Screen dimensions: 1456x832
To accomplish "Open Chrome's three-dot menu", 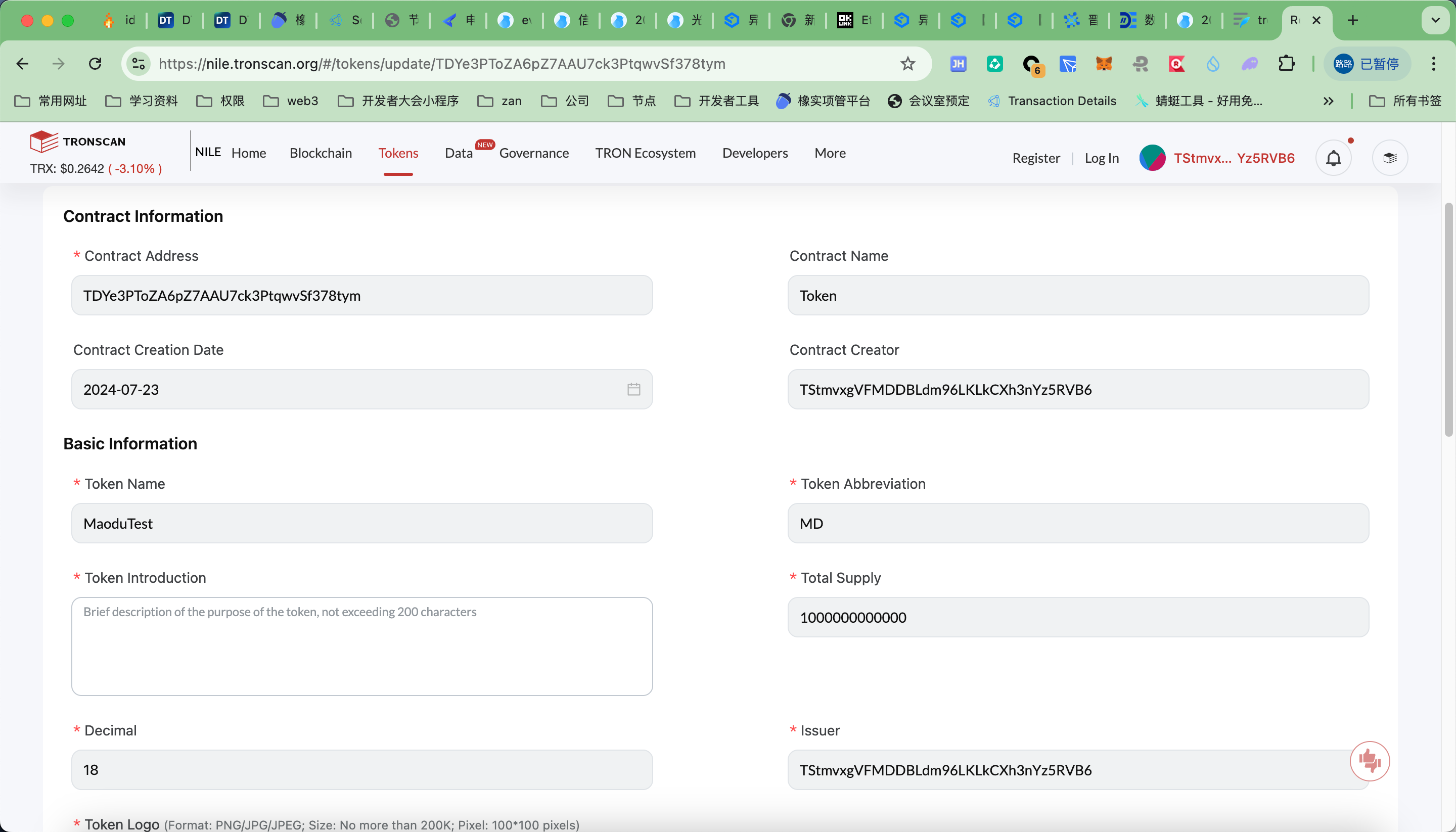I will pos(1433,63).
